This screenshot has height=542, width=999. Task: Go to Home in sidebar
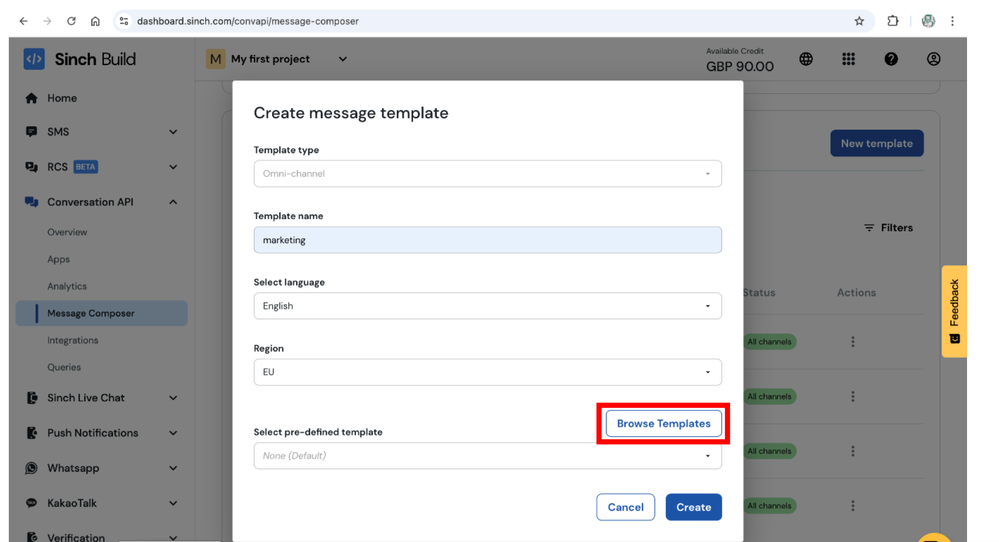[x=61, y=98]
